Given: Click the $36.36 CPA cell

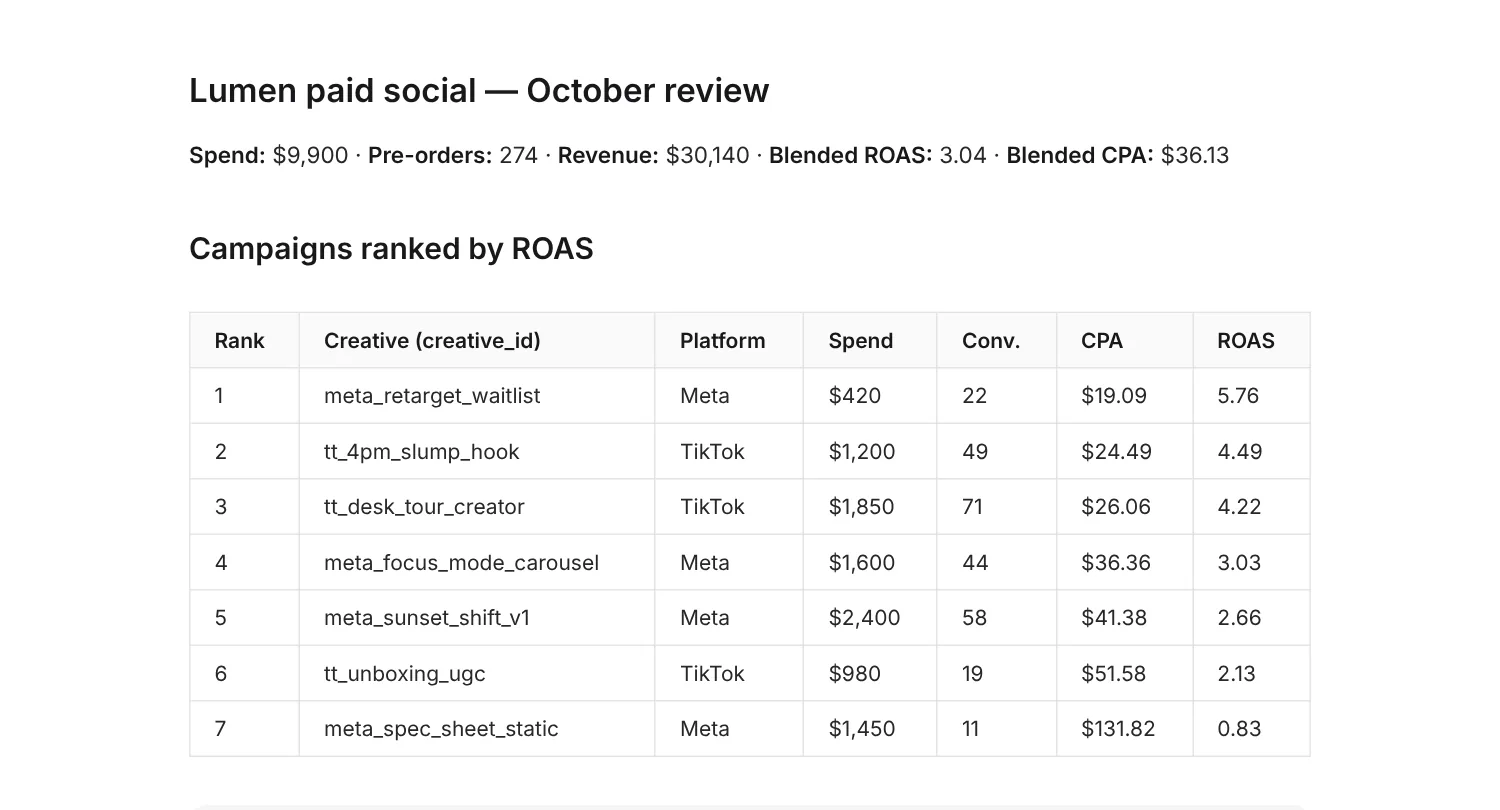Looking at the screenshot, I should pos(1125,562).
